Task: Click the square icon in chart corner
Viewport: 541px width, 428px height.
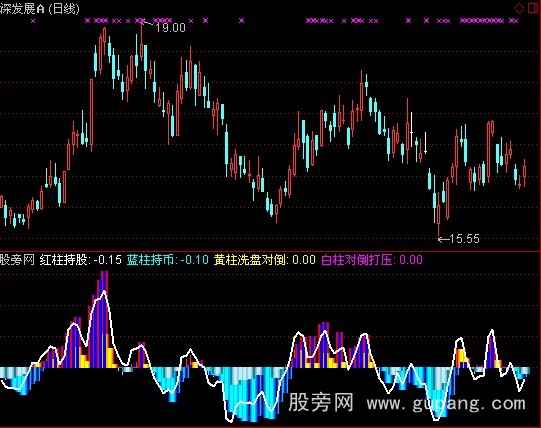Action: coord(534,8)
